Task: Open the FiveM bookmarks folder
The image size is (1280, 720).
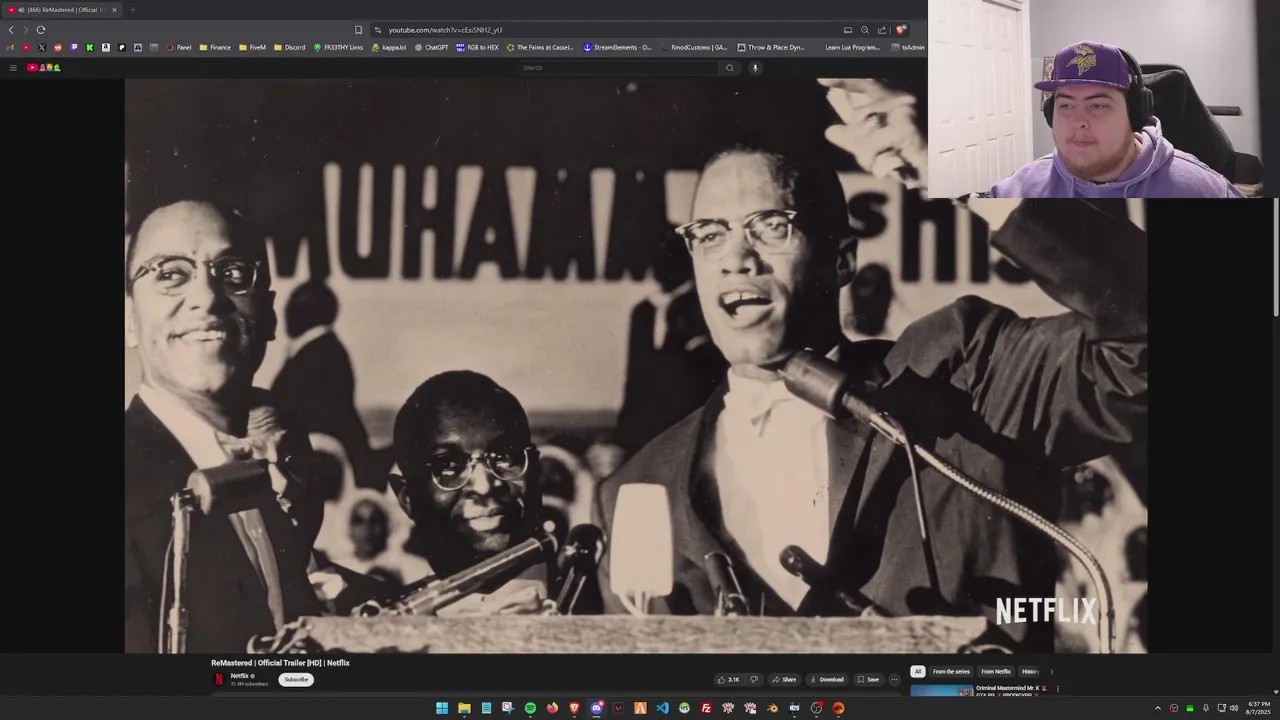Action: pyautogui.click(x=252, y=47)
